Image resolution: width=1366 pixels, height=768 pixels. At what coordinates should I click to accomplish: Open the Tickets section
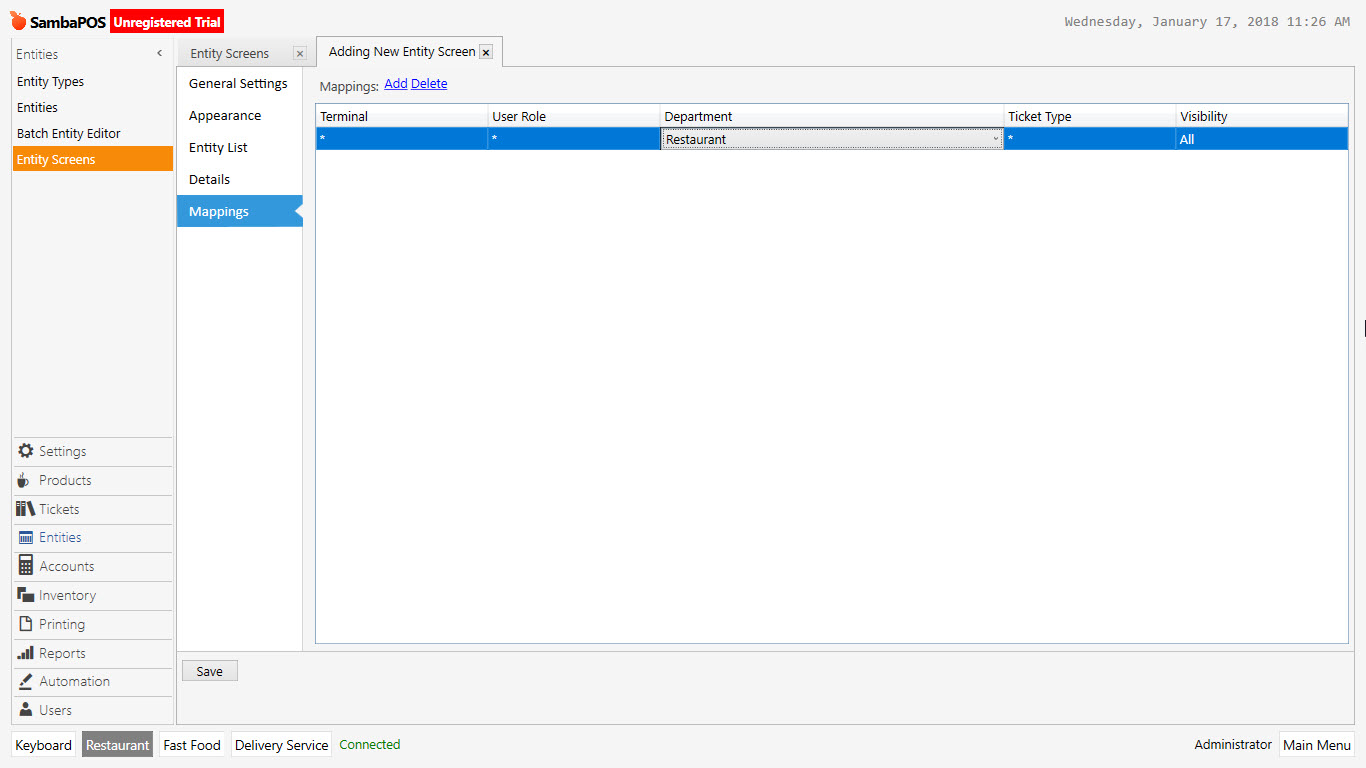click(x=58, y=509)
